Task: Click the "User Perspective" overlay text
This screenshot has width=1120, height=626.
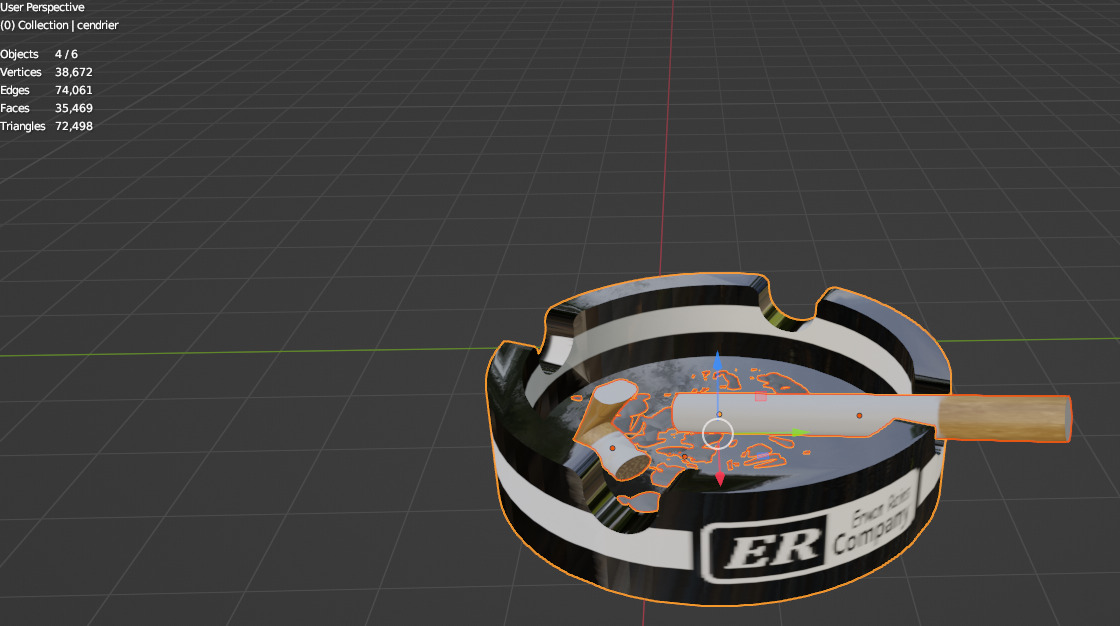Action: click(42, 7)
